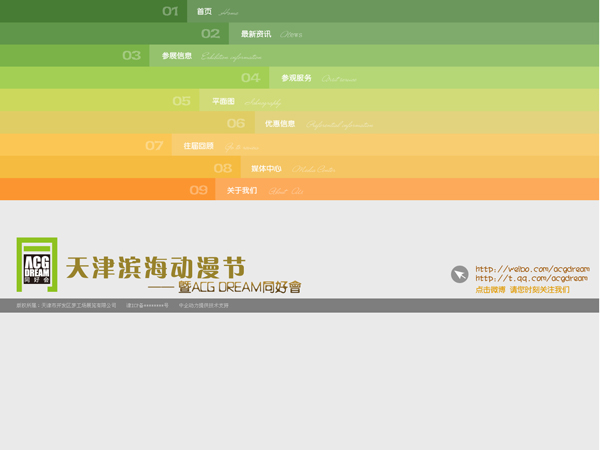Click 暨ACG DREAM同好會 subtitle
600x450 pixels.
[x=240, y=287]
